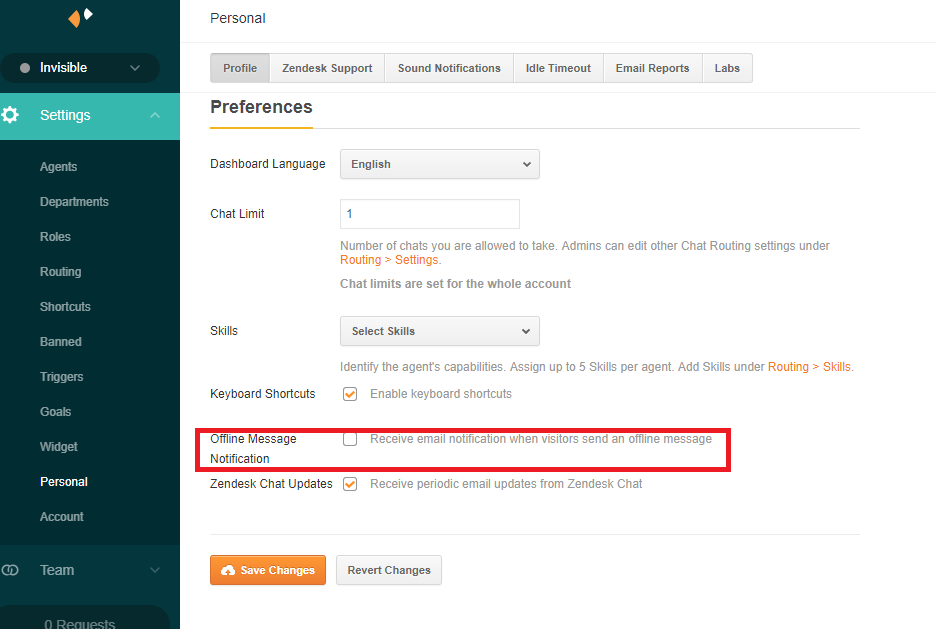Click the Revert Changes button
Image resolution: width=936 pixels, height=629 pixels.
click(388, 570)
